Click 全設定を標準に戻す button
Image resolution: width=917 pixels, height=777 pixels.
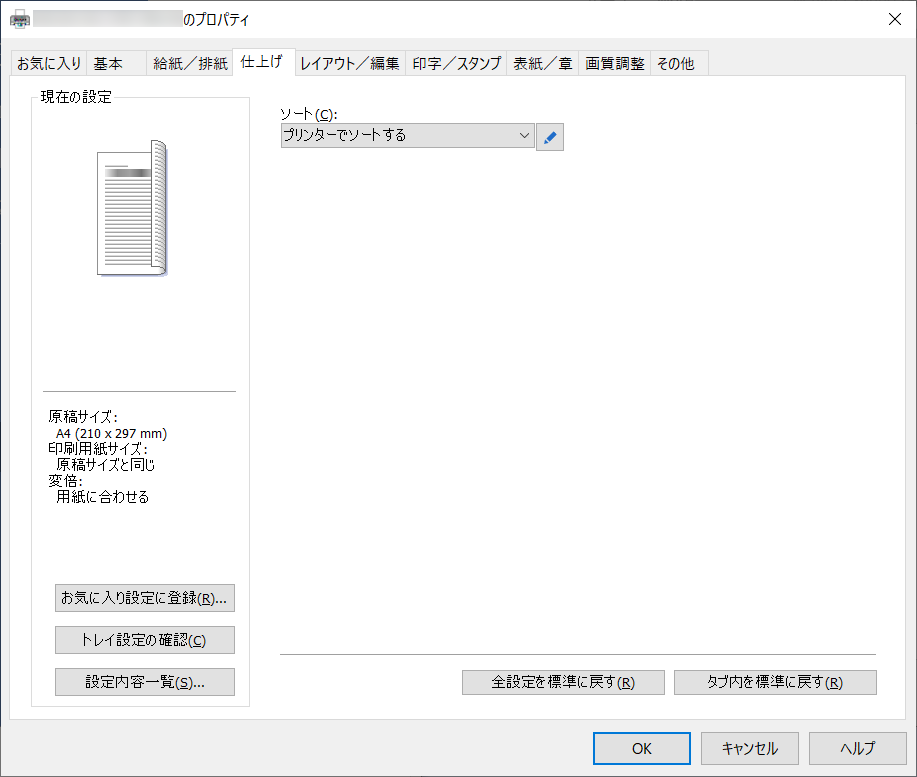[x=563, y=682]
